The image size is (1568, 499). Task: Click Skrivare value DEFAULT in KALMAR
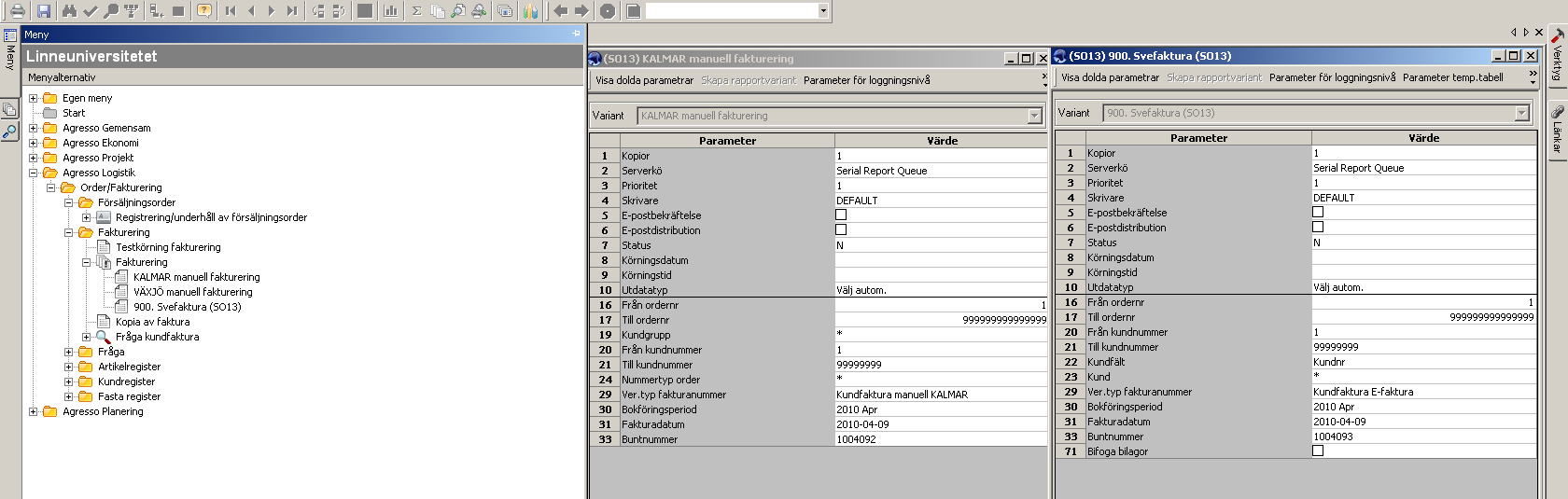941,201
